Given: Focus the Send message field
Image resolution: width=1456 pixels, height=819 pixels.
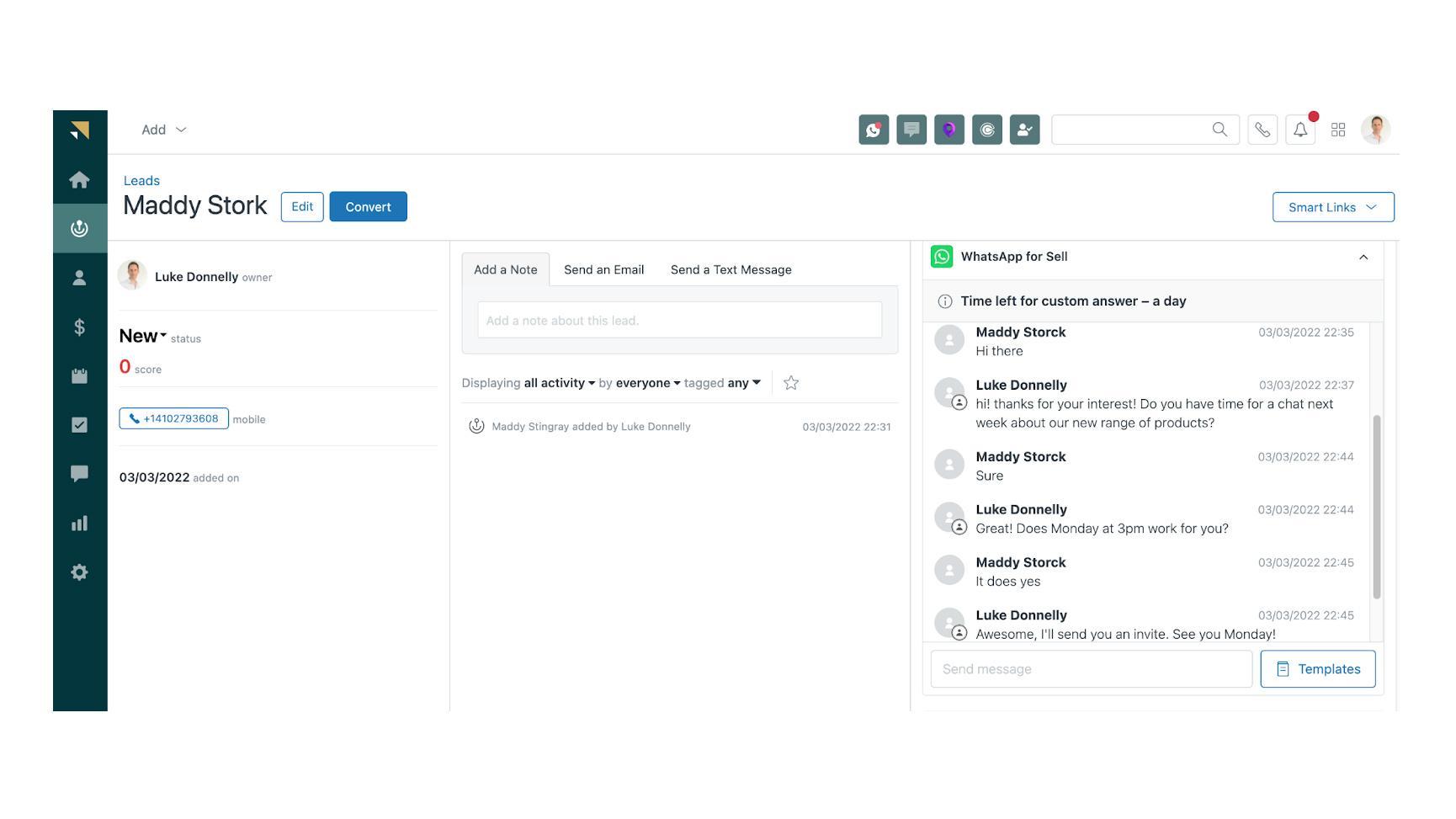Looking at the screenshot, I should point(1092,669).
